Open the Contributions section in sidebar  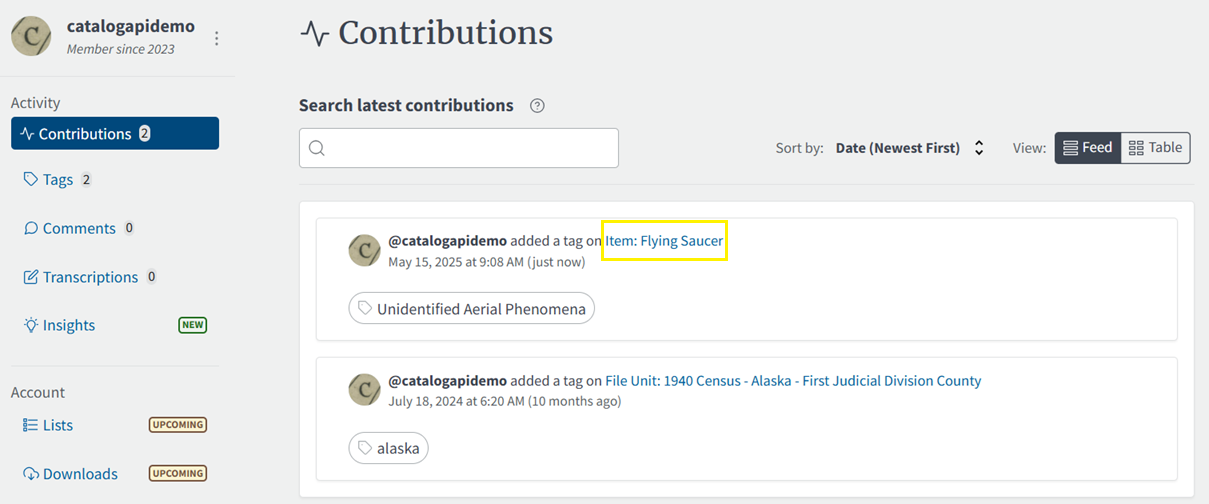pos(115,134)
